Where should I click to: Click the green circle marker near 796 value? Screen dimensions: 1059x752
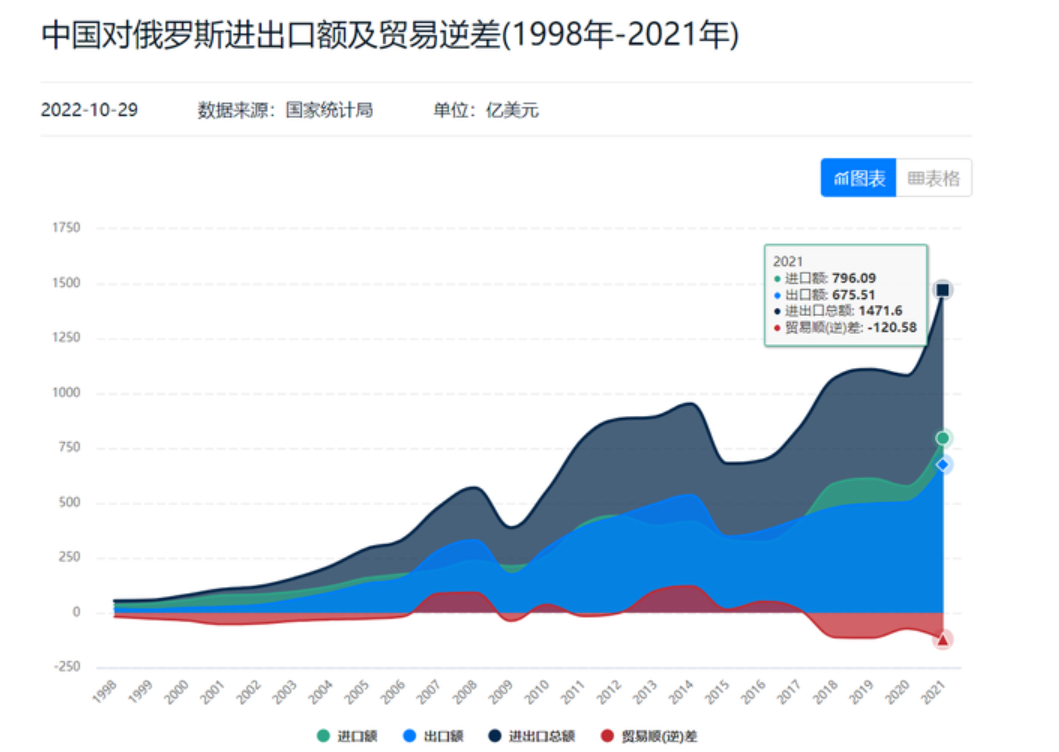(x=942, y=437)
